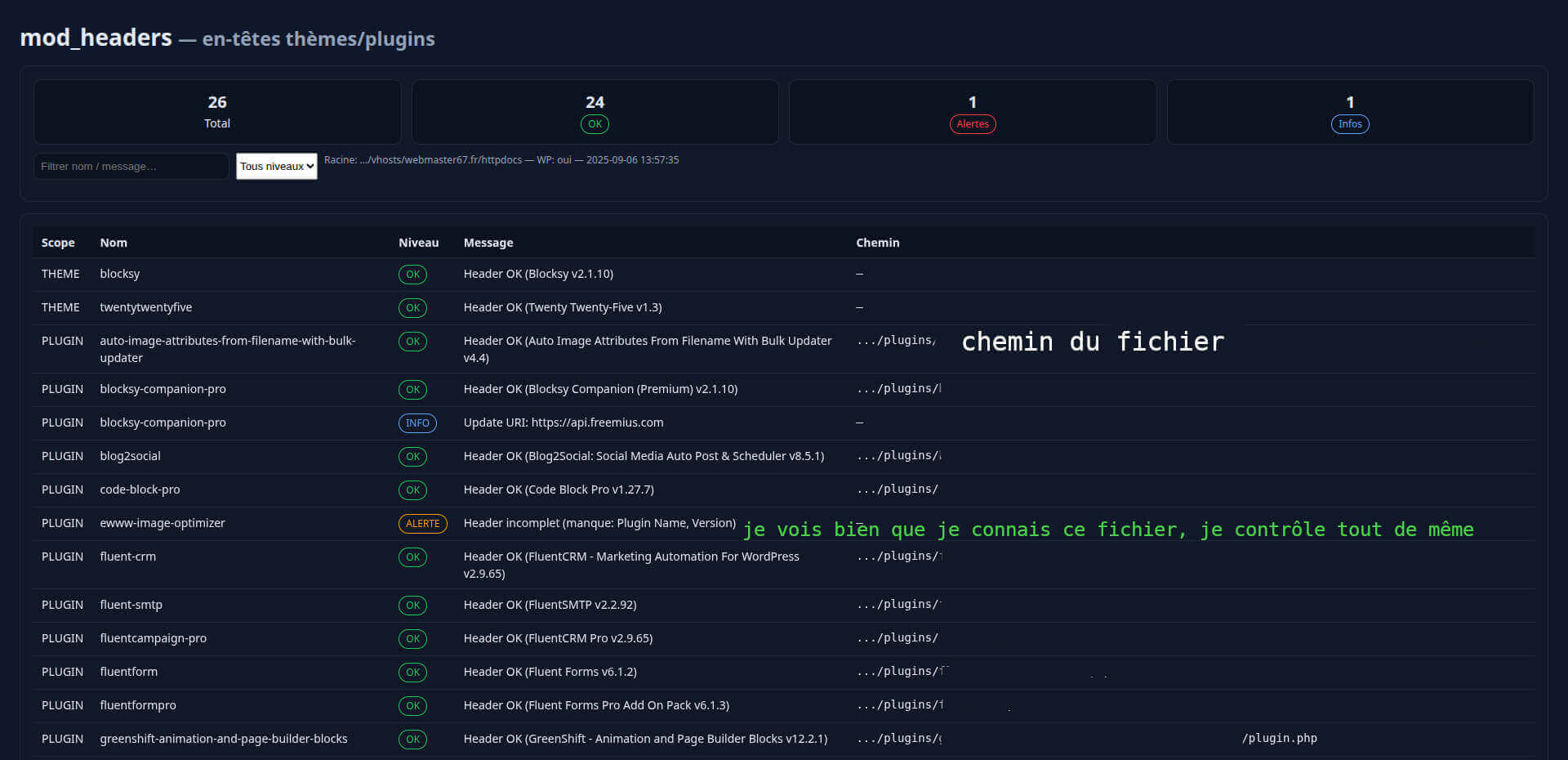Screen dimensions: 1568x760
Task: Click the OK badge on the greenshift-animation row
Action: tap(412, 740)
